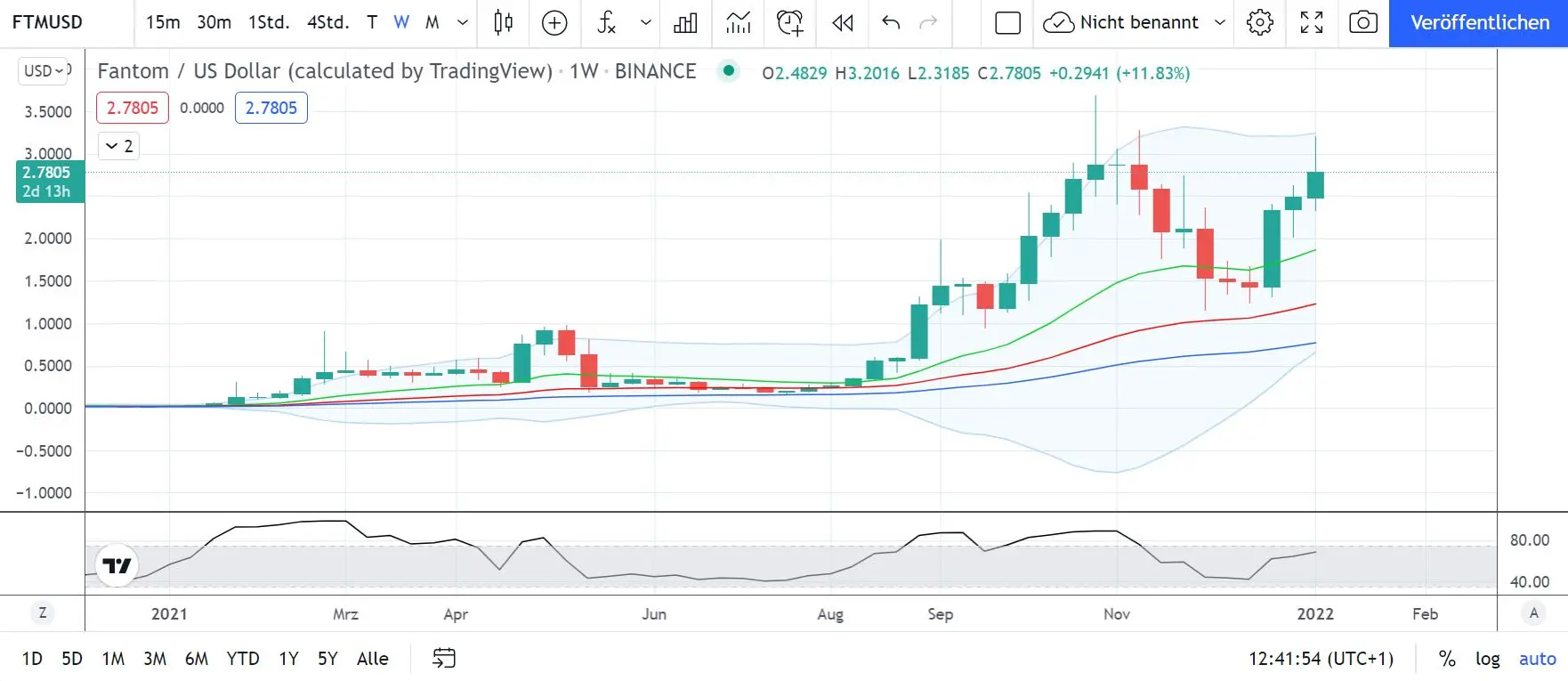Open the USD currency dropdown

tap(44, 70)
